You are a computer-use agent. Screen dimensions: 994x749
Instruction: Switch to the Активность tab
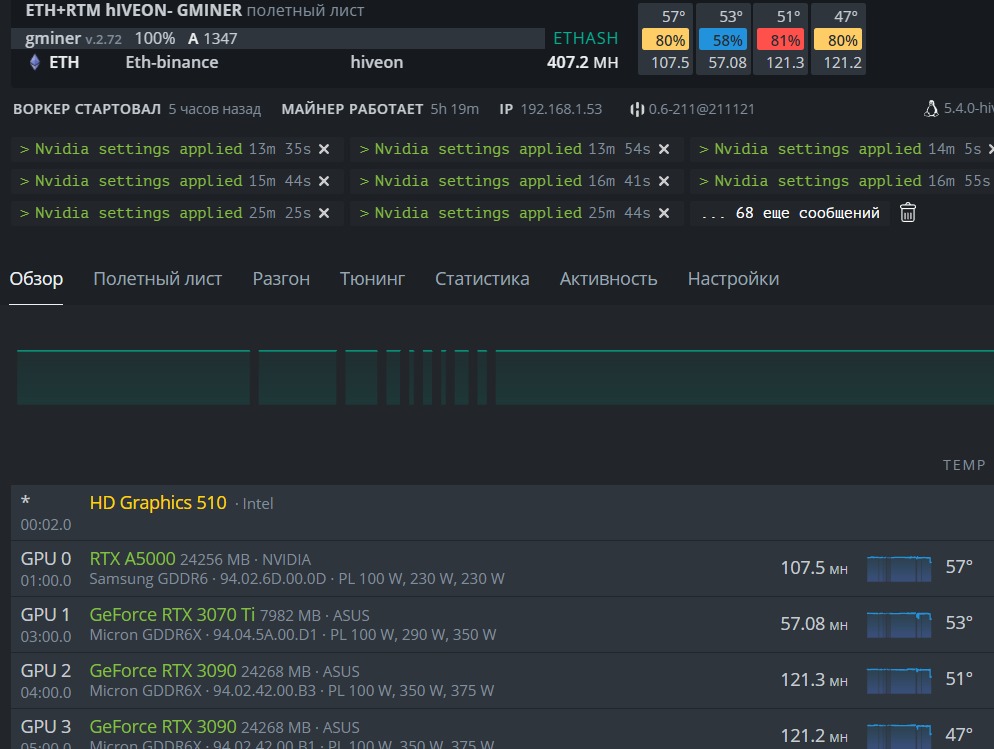pyautogui.click(x=609, y=279)
